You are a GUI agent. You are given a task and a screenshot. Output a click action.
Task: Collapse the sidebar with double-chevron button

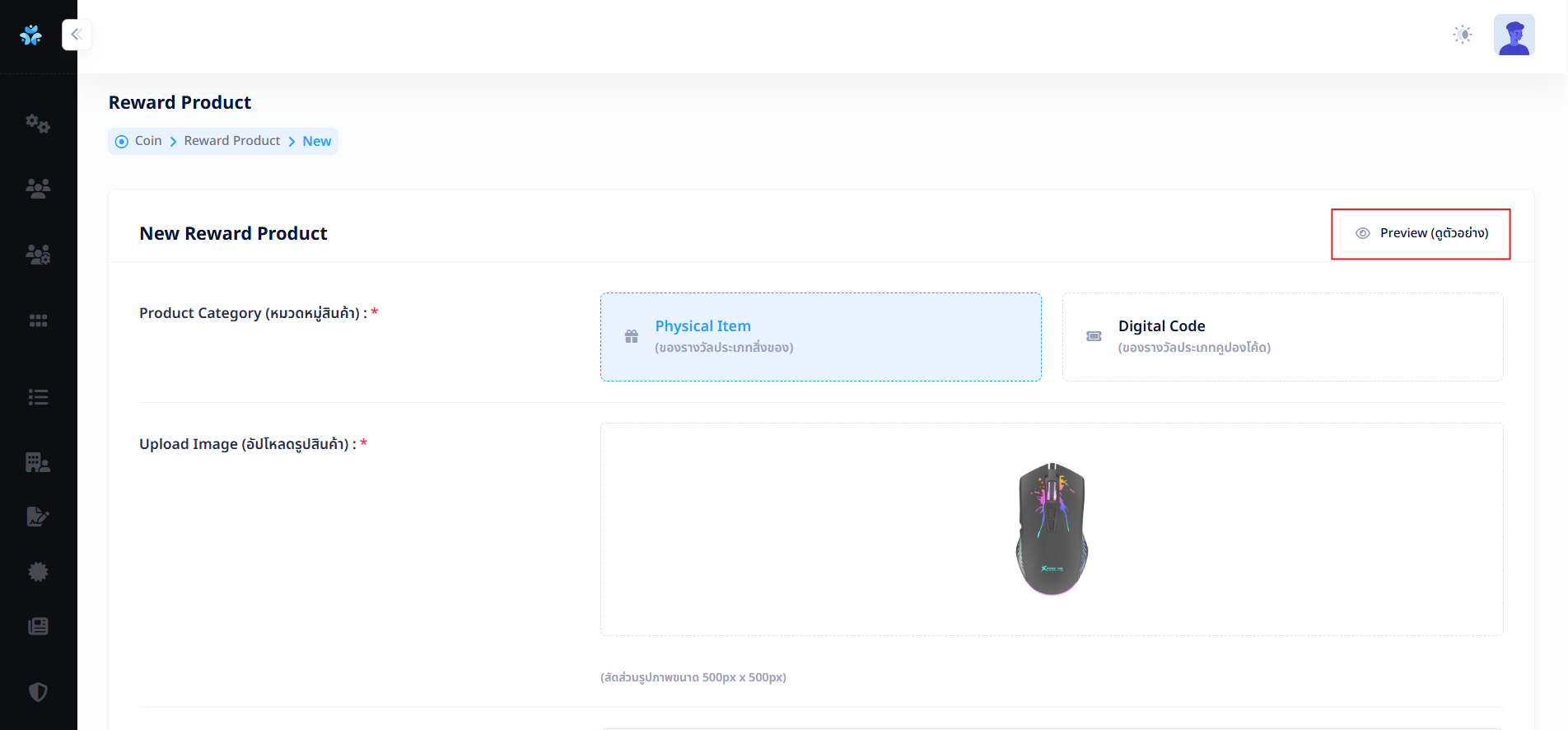point(76,35)
